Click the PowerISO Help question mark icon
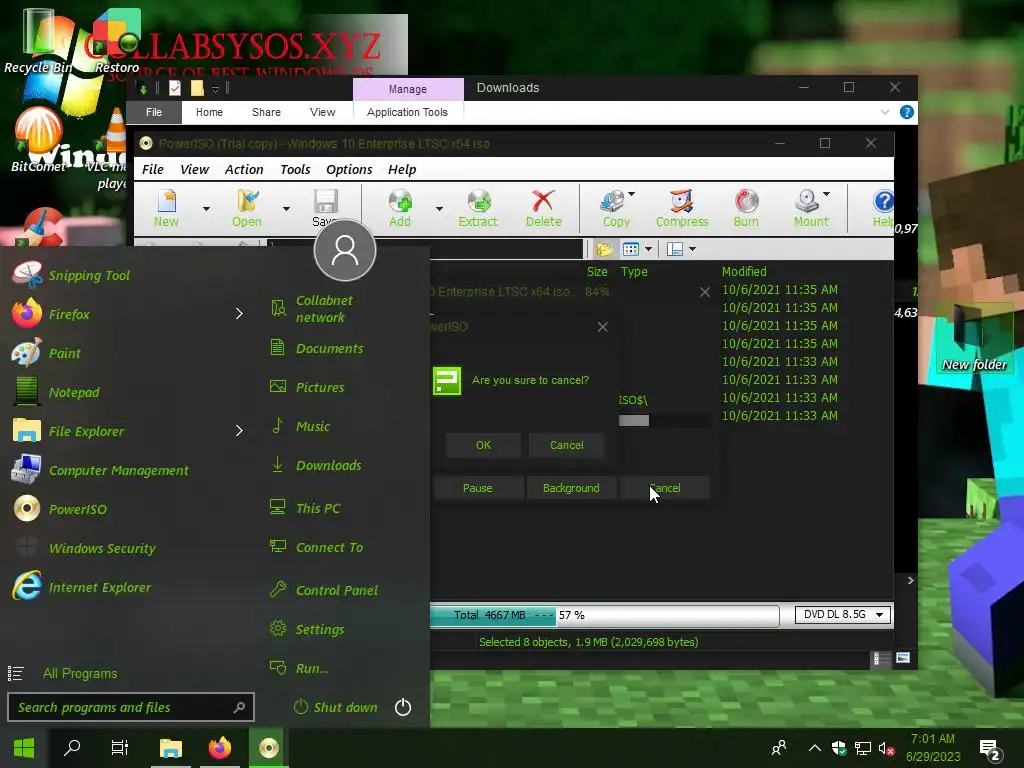1024x768 pixels. tap(883, 201)
